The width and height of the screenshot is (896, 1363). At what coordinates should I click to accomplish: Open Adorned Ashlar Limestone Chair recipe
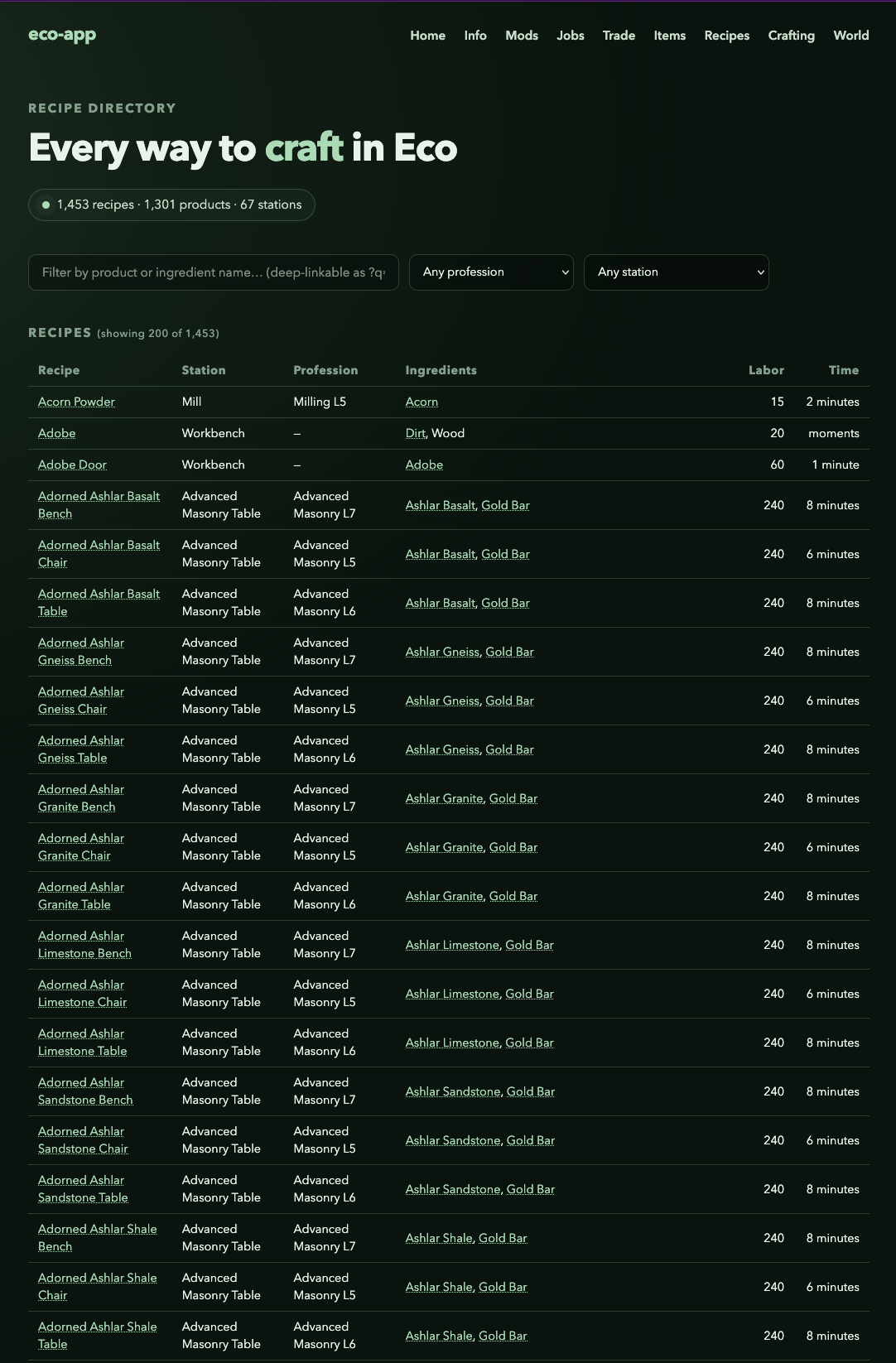(82, 994)
